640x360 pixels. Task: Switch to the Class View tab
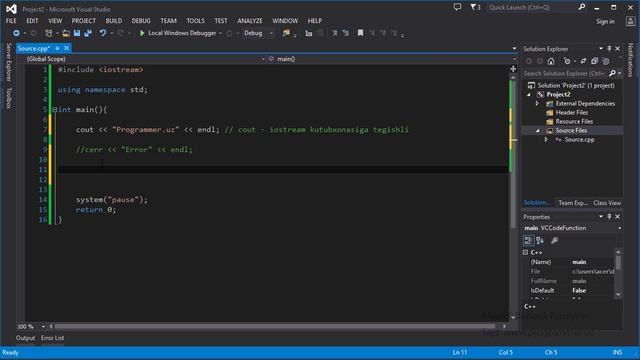coord(607,203)
